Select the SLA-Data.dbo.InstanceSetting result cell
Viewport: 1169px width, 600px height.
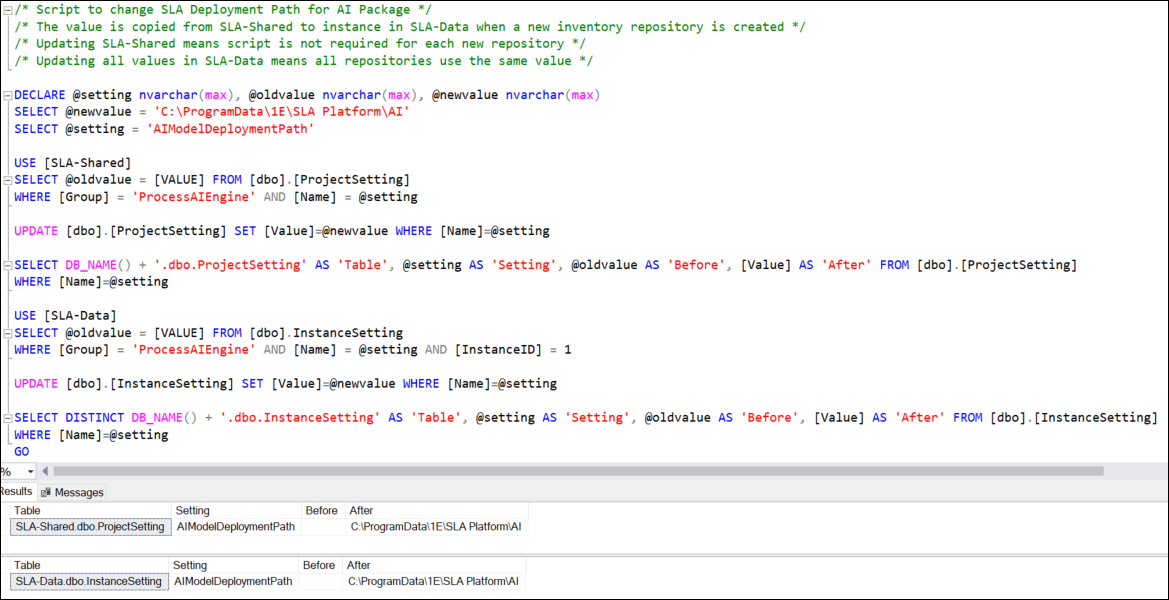[88, 581]
